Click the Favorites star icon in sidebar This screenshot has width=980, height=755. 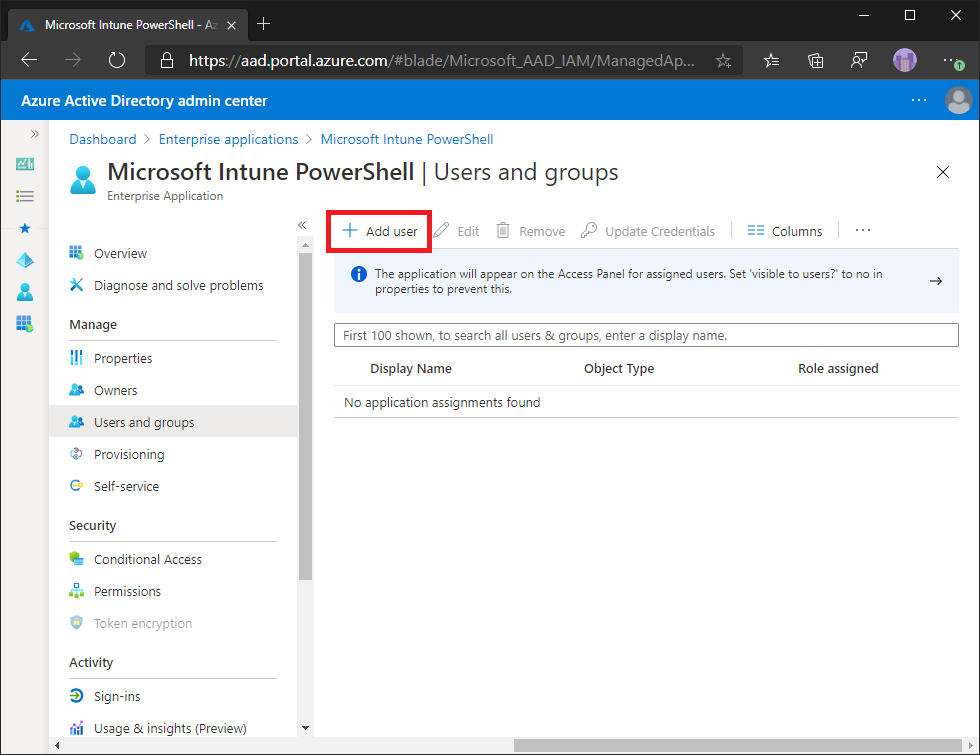(25, 228)
